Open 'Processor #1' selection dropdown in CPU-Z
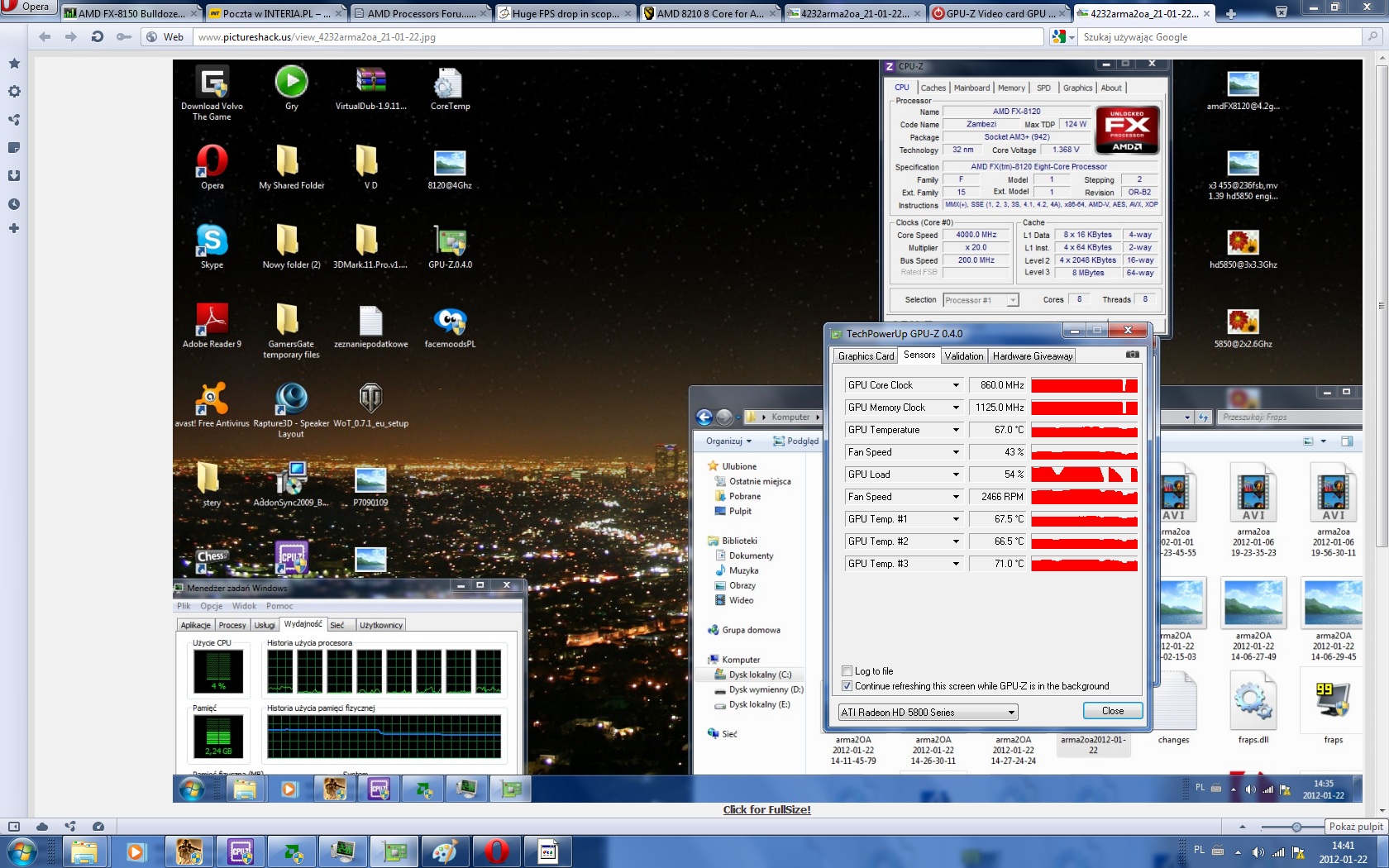The image size is (1389, 868). [x=981, y=300]
